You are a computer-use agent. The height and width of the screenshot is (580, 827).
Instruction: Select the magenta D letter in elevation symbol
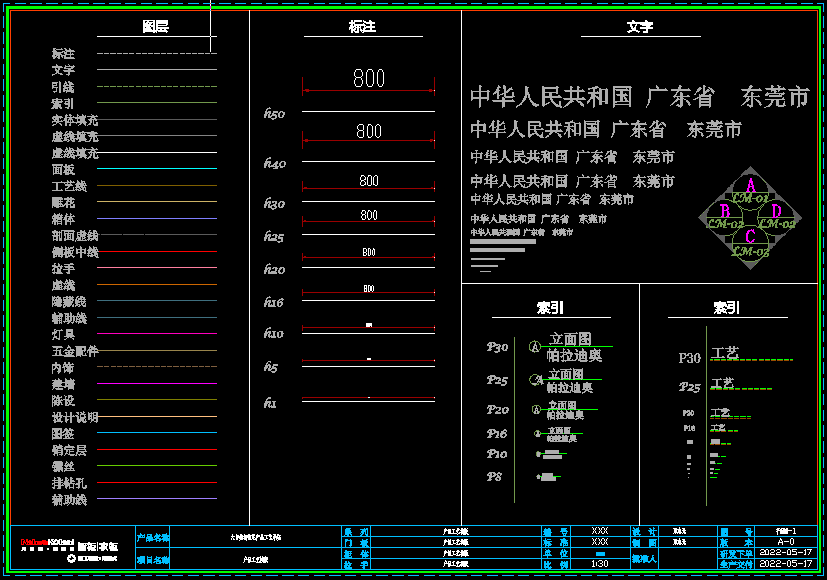pyautogui.click(x=776, y=211)
